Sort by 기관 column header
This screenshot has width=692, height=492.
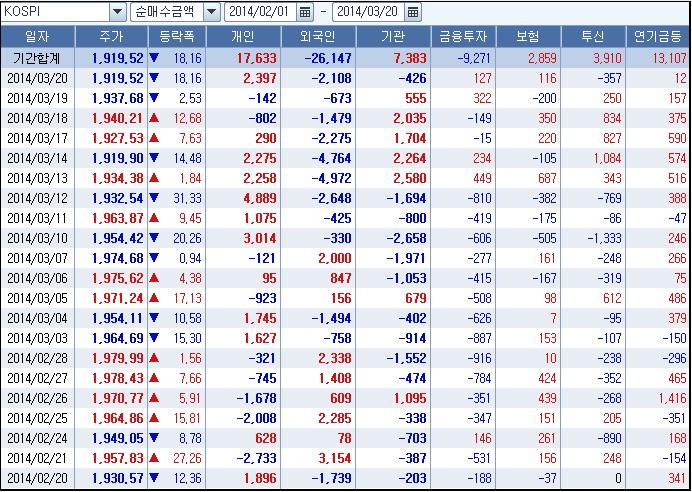pos(393,37)
